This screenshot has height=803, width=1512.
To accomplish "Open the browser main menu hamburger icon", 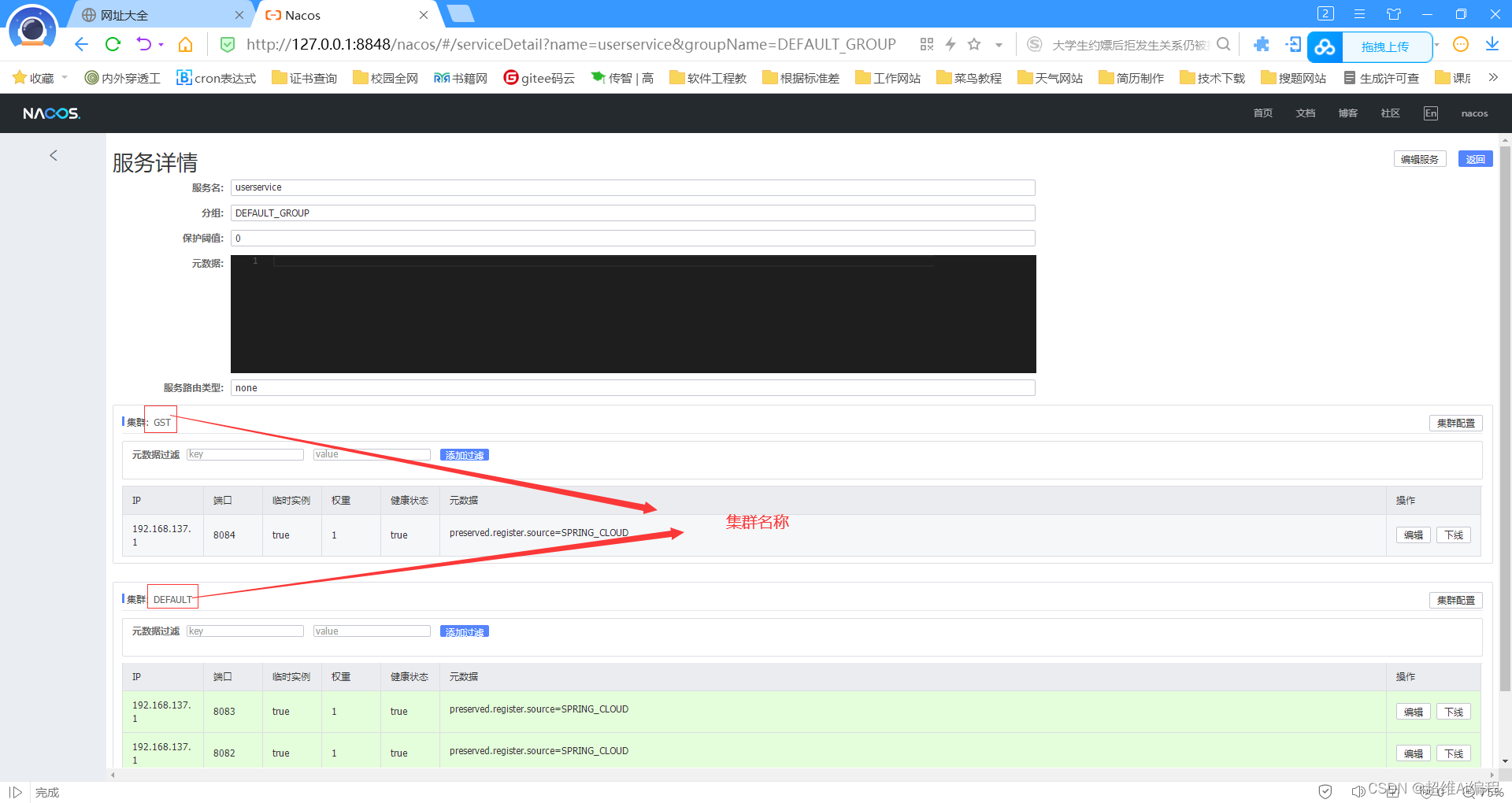I will pyautogui.click(x=1359, y=14).
